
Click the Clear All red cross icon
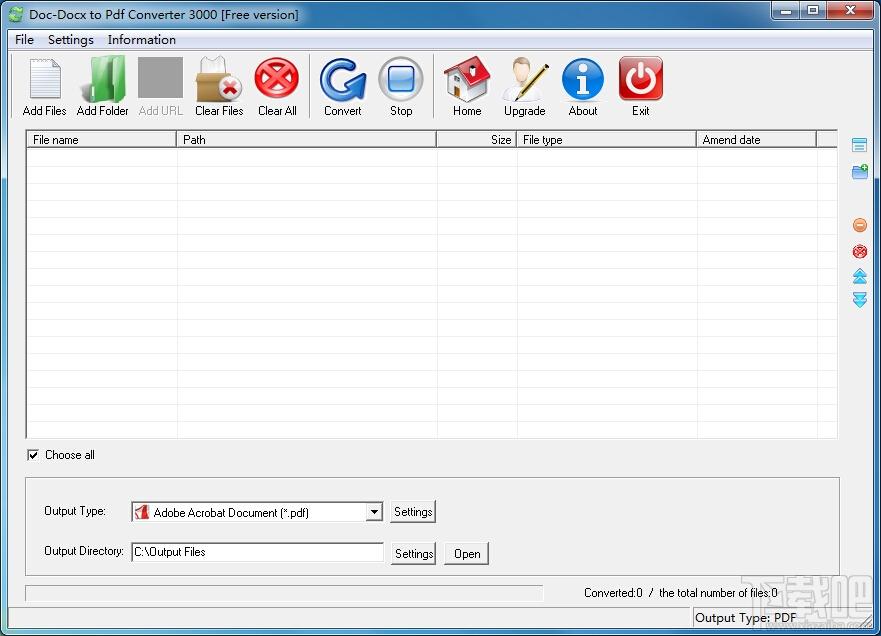pos(276,78)
